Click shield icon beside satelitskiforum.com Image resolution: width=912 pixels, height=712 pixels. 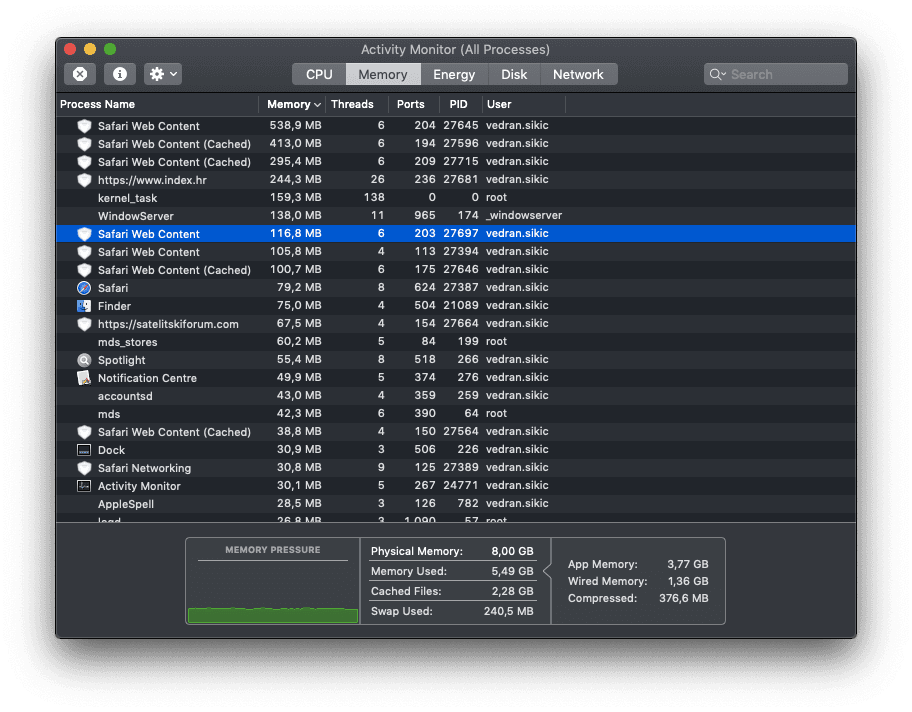coord(84,324)
